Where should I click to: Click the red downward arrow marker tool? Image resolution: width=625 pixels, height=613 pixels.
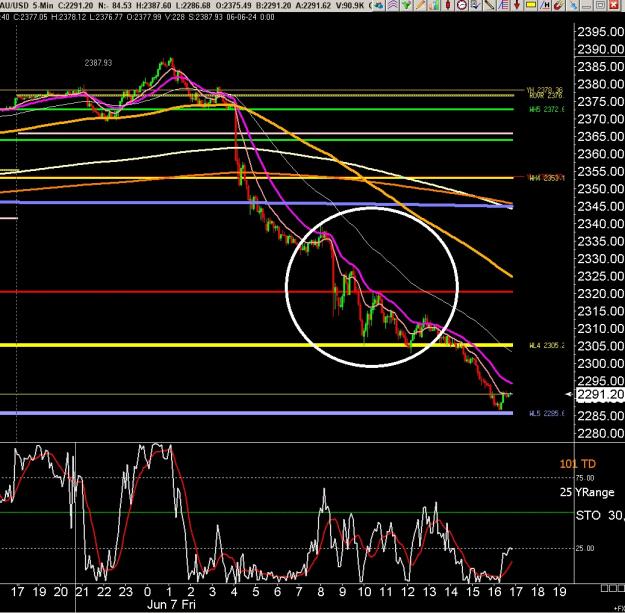click(517, 5)
